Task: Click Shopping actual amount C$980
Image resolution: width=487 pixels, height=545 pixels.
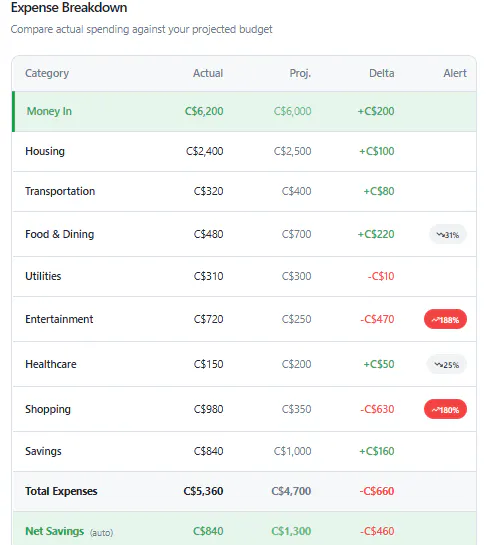Action: click(208, 409)
